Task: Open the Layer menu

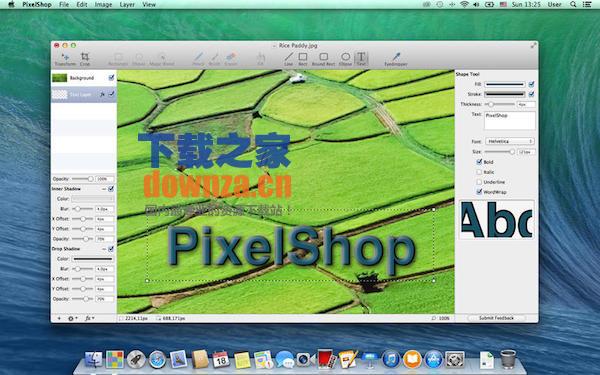Action: pos(127,5)
